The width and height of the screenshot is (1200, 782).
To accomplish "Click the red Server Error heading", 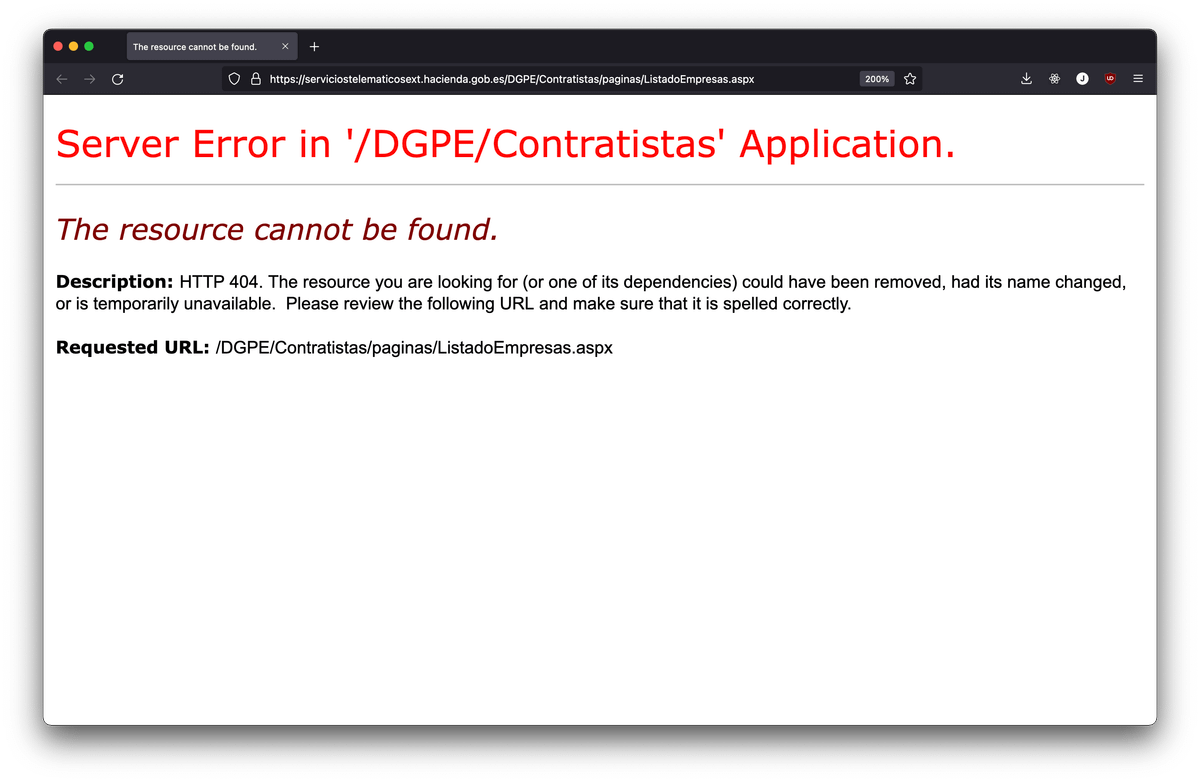I will point(505,144).
